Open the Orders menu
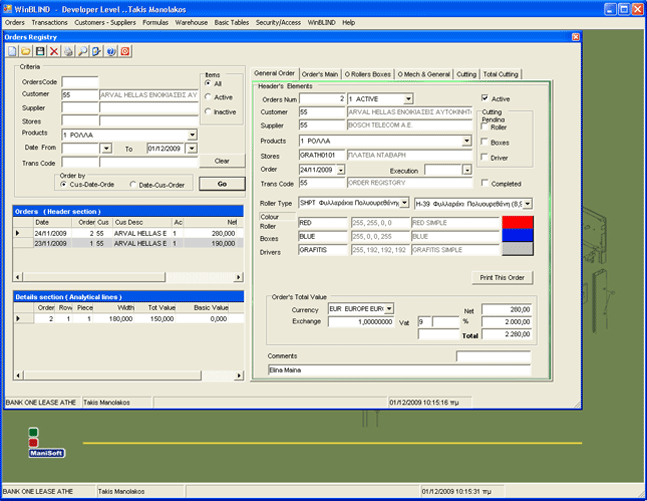The height and width of the screenshot is (501, 647). tap(15, 22)
